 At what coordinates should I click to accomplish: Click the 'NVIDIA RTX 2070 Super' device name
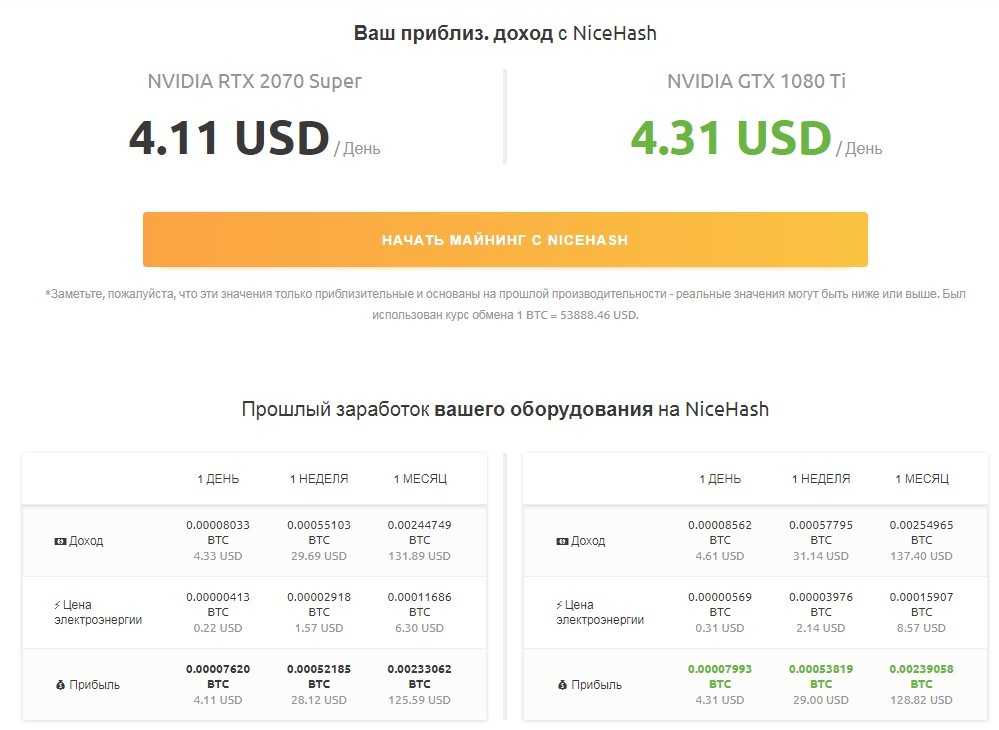(254, 82)
